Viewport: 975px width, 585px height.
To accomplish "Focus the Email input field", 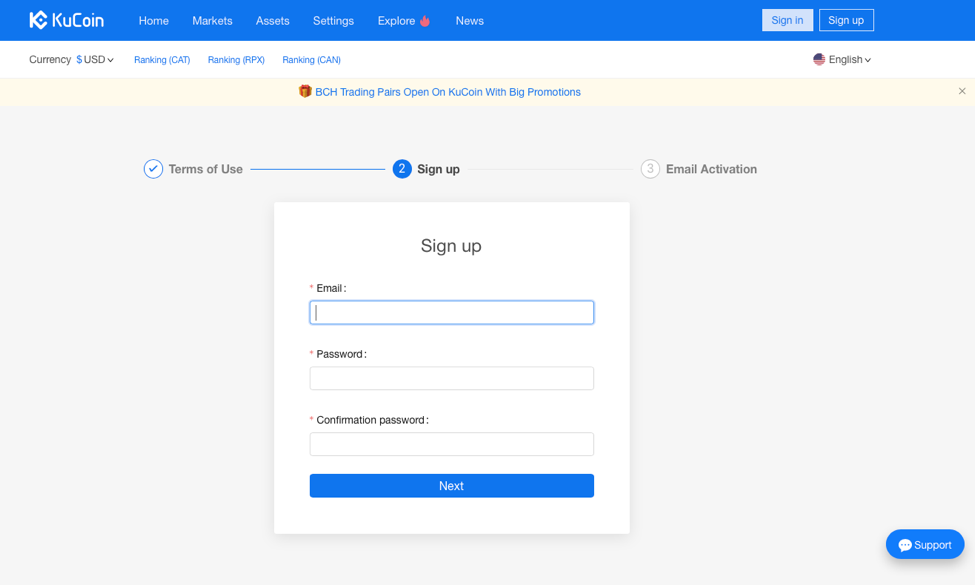I will click(451, 312).
